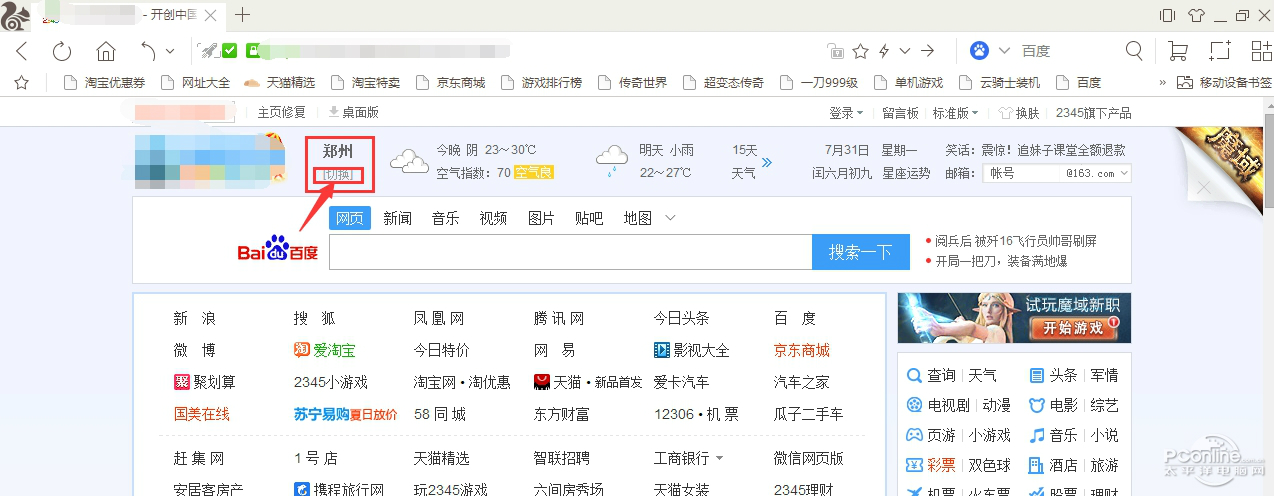Click the skin shirt icon in title bar
Viewport: 1274px width, 496px height.
(1197, 15)
